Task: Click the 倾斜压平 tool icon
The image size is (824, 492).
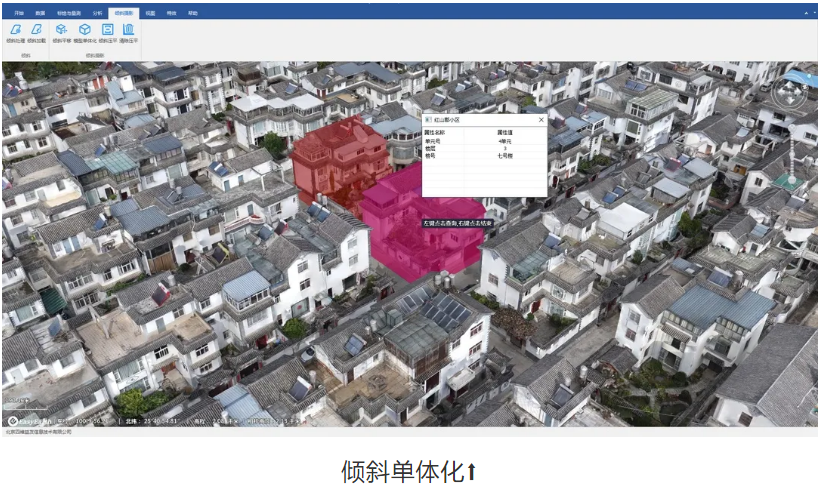Action: click(107, 30)
